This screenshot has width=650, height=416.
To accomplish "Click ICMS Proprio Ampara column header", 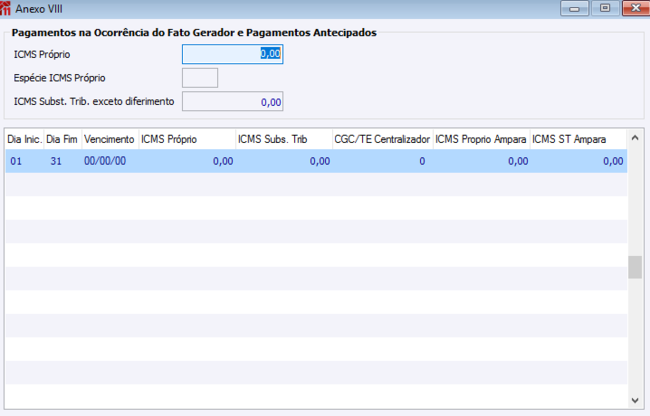I will point(480,138).
